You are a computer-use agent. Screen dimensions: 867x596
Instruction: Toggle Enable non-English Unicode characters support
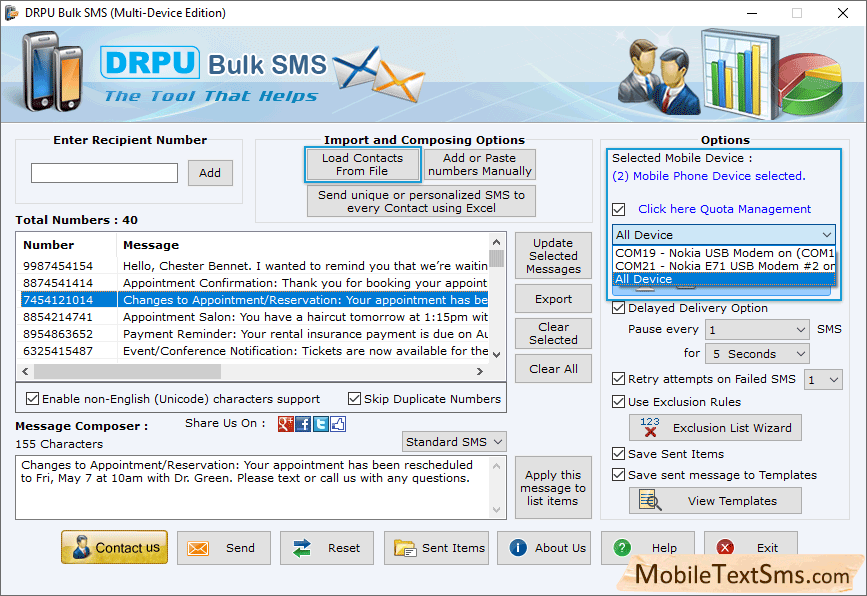(x=33, y=399)
